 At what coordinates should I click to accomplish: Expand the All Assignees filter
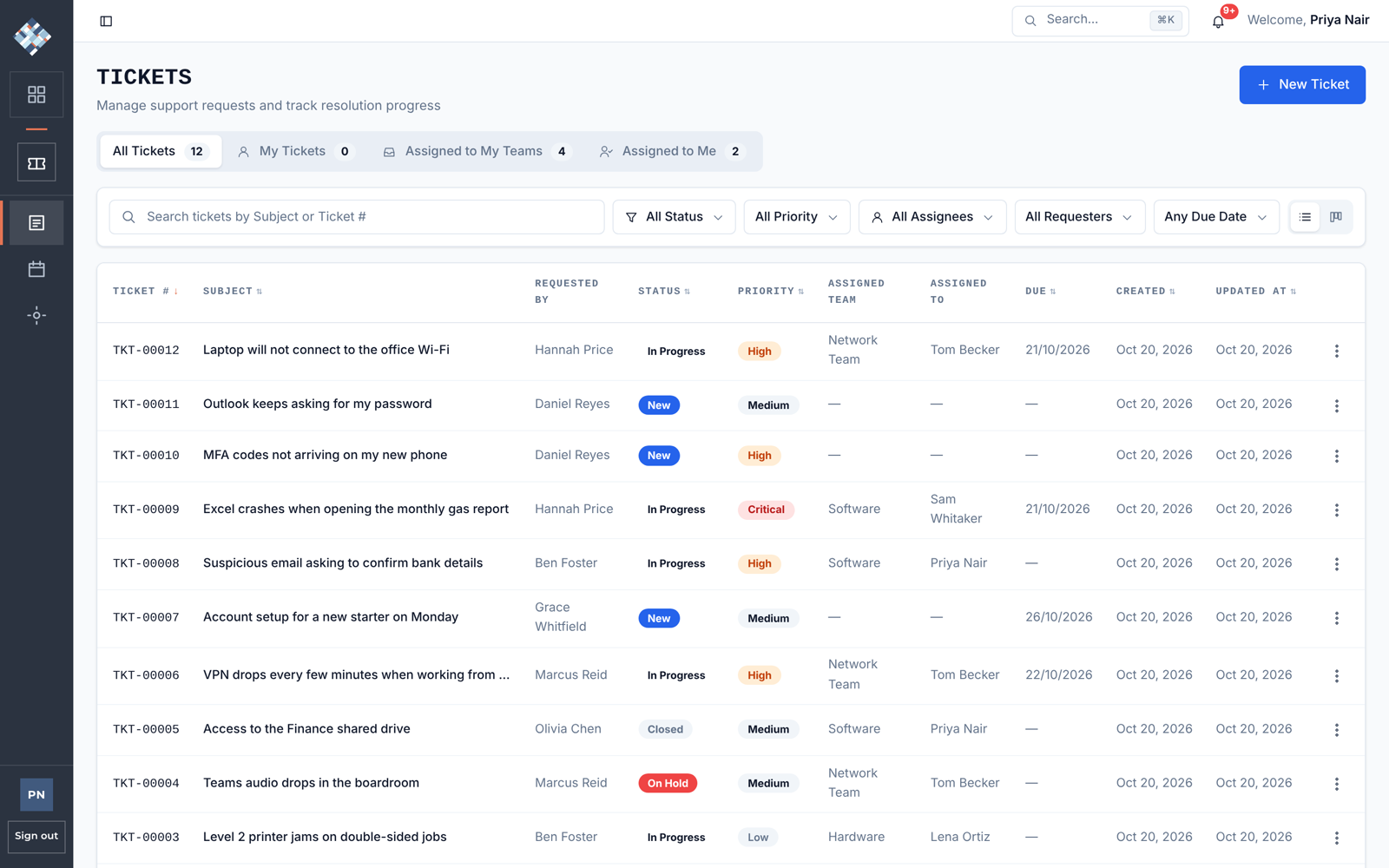point(932,217)
